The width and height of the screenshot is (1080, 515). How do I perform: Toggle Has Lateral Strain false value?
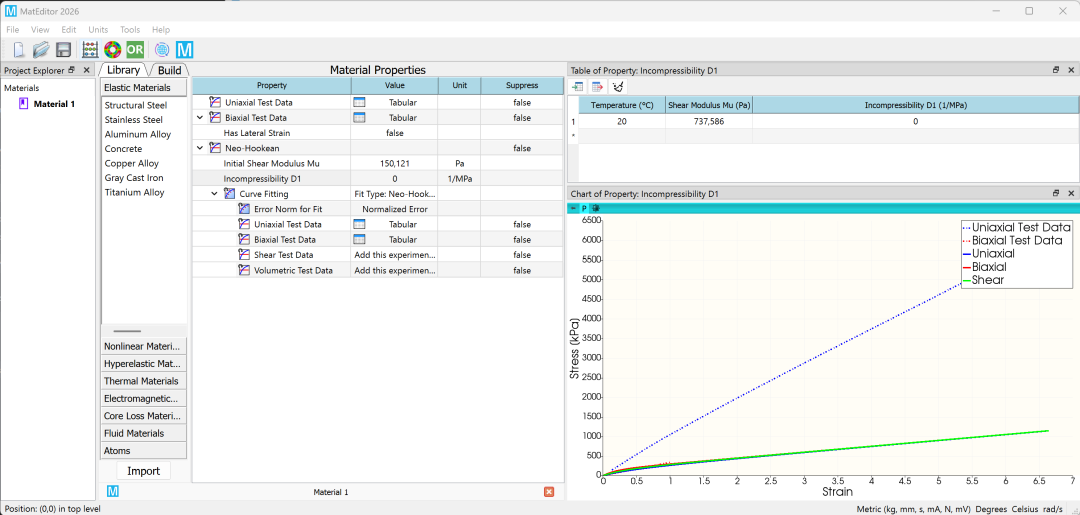pyautogui.click(x=395, y=133)
